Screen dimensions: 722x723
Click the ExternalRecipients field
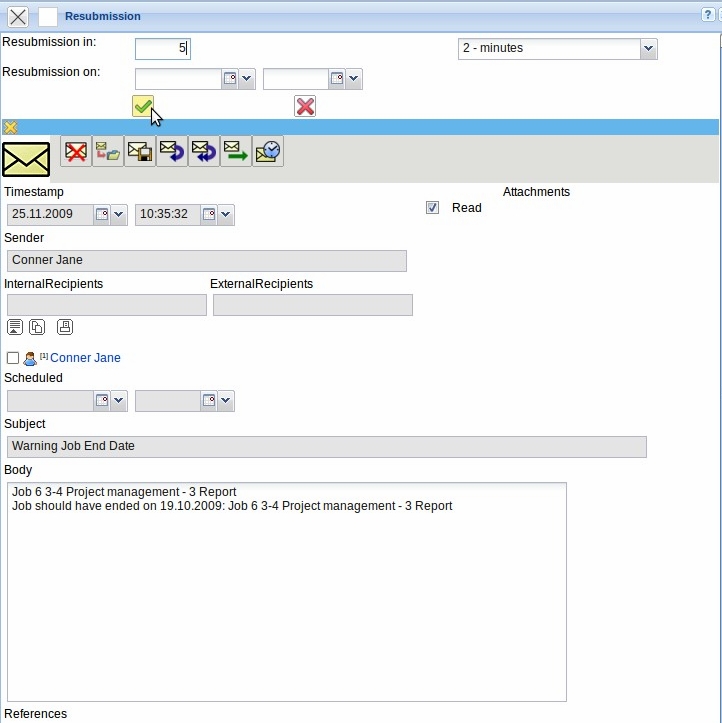pyautogui.click(x=313, y=305)
